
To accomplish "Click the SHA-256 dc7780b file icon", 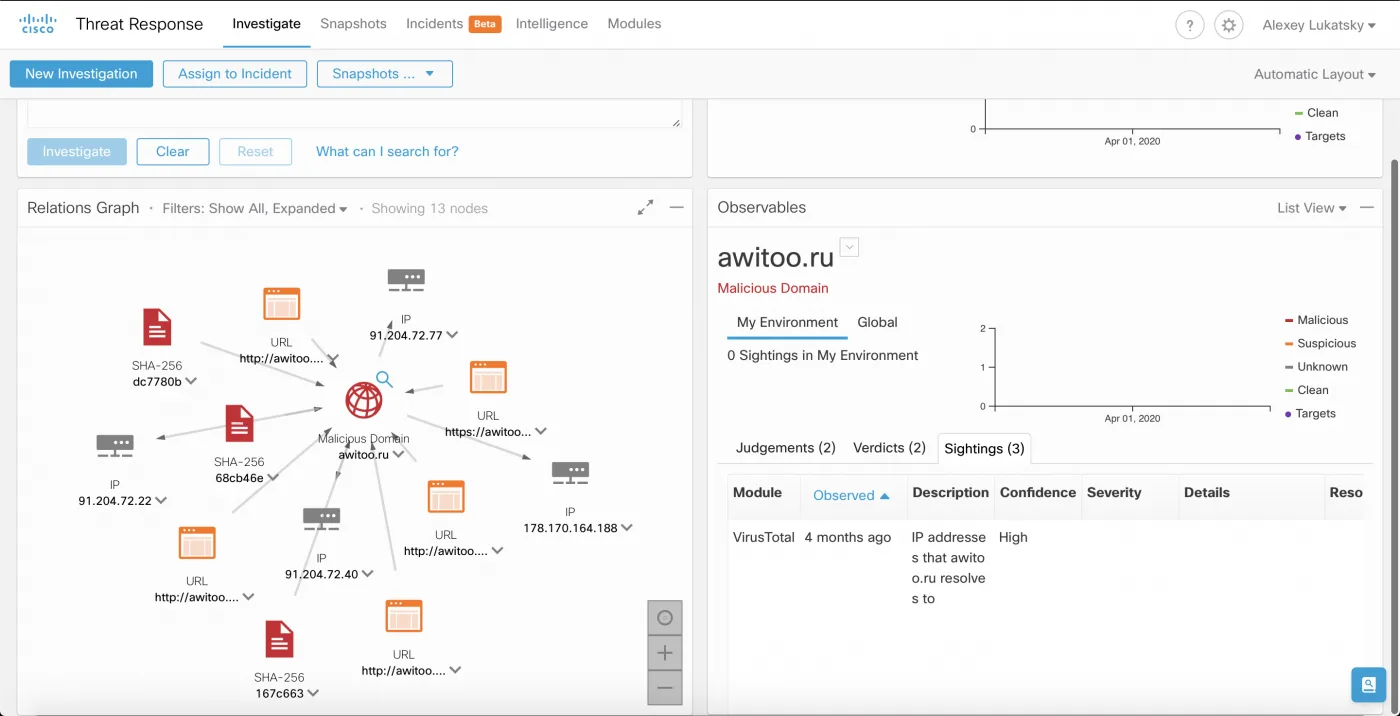I will click(157, 327).
